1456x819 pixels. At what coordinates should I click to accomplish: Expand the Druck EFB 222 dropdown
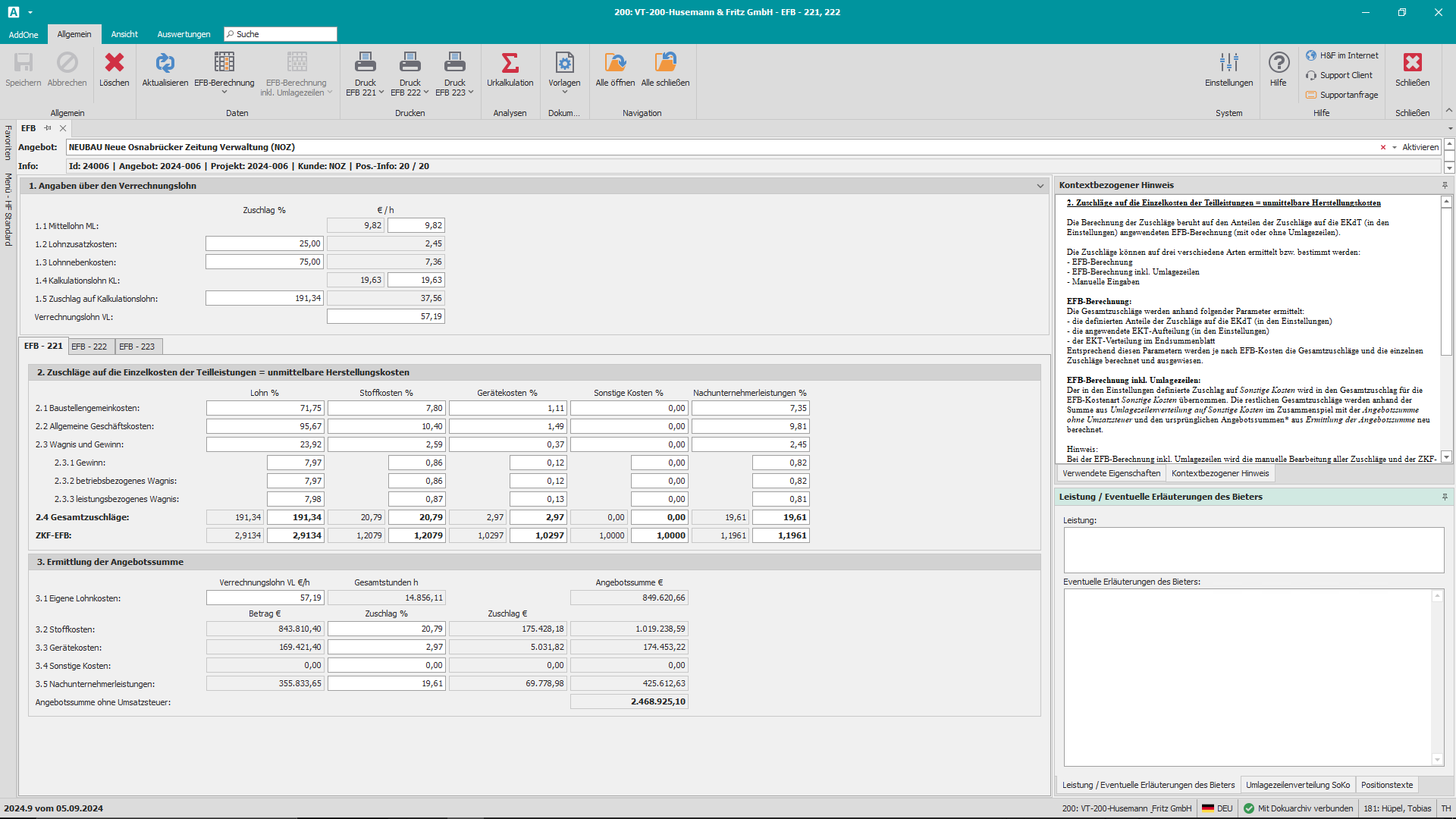pos(426,93)
